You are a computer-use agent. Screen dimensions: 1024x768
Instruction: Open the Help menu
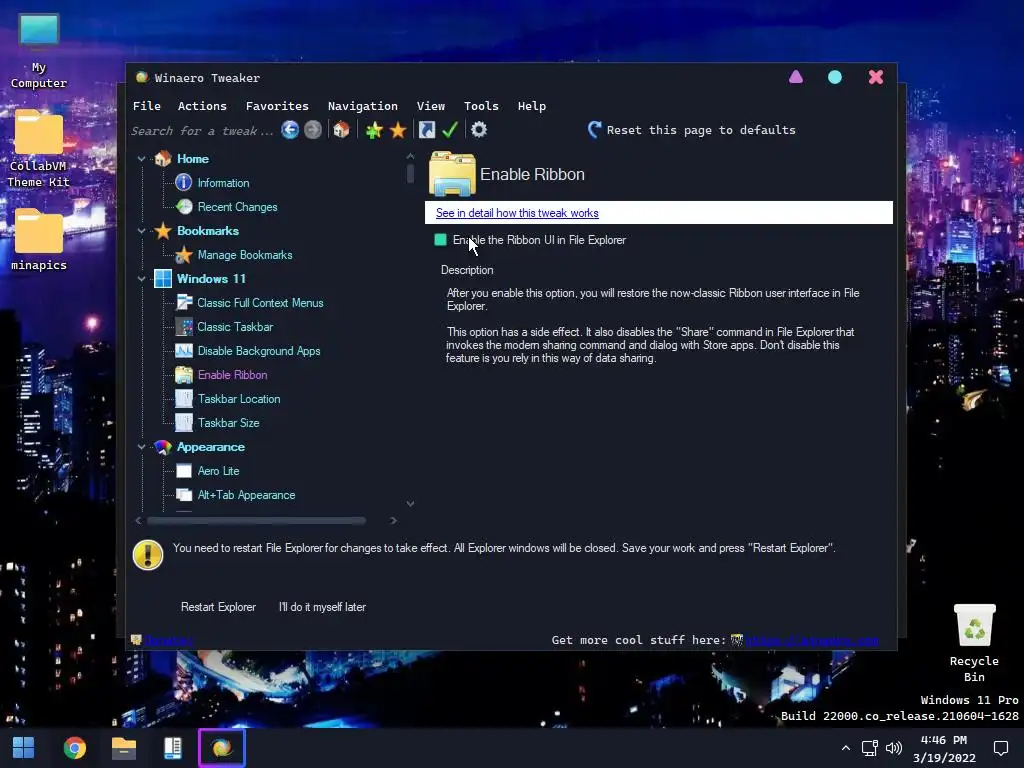(x=532, y=106)
